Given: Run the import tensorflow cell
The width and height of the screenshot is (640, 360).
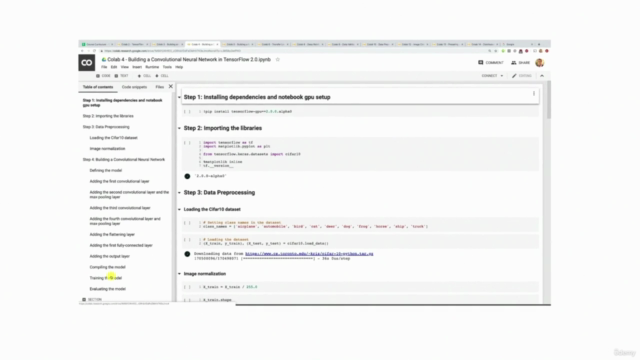Looking at the screenshot, I should click(x=187, y=143).
